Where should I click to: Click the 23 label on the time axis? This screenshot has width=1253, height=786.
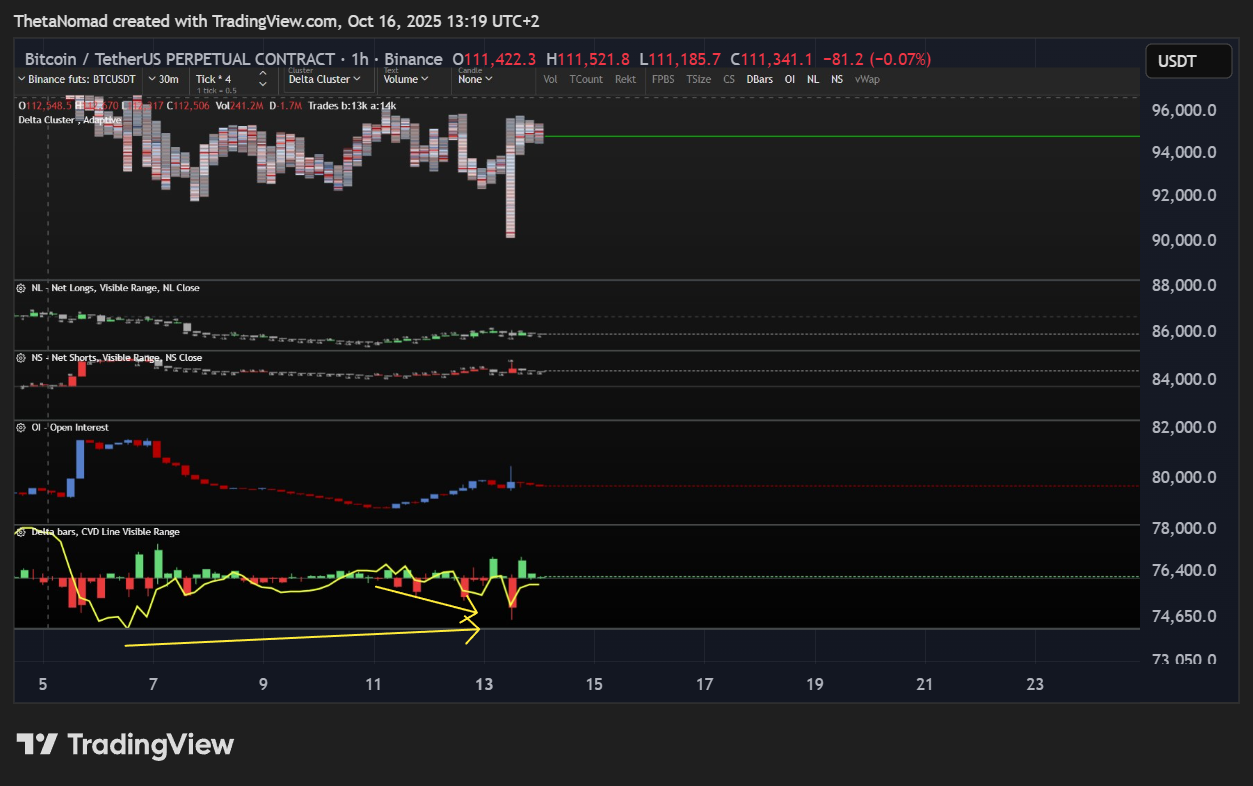[x=1035, y=684]
